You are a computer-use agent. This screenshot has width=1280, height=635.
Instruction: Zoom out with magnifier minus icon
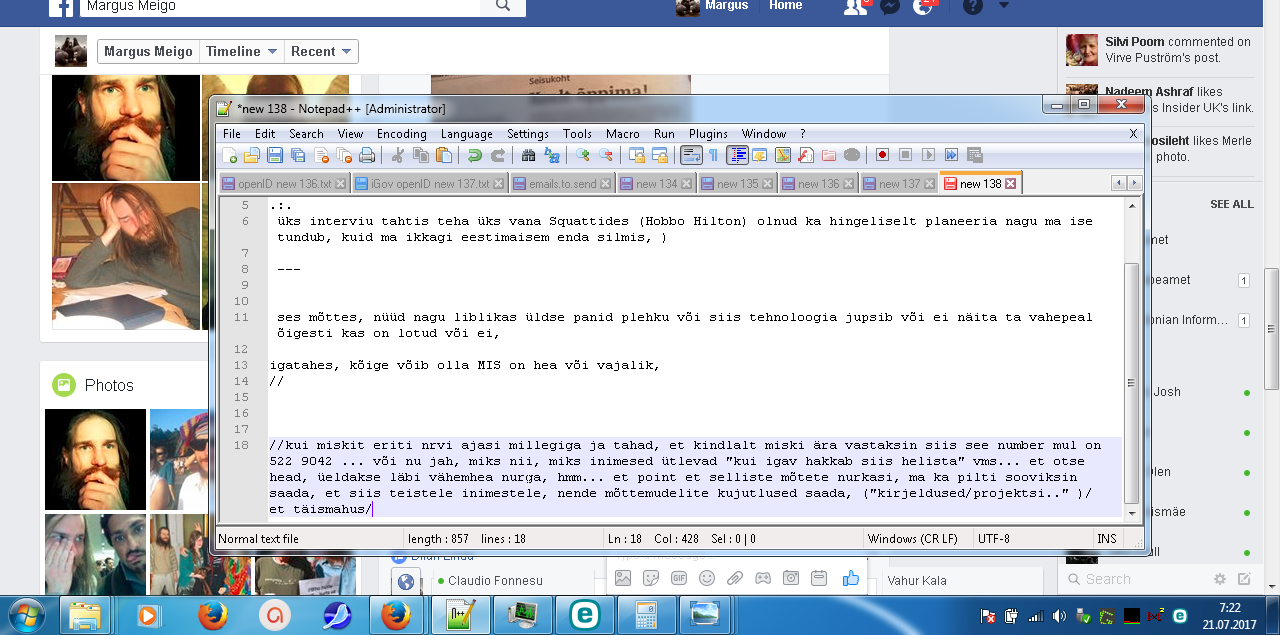click(x=605, y=155)
